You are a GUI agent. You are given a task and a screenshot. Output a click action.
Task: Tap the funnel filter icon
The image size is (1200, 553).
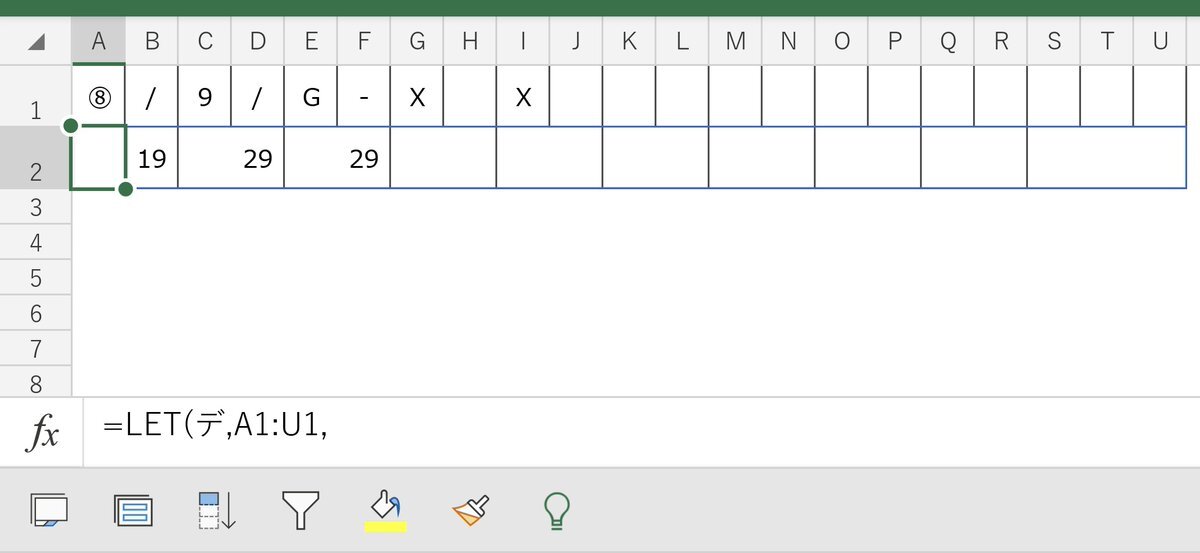tap(300, 511)
